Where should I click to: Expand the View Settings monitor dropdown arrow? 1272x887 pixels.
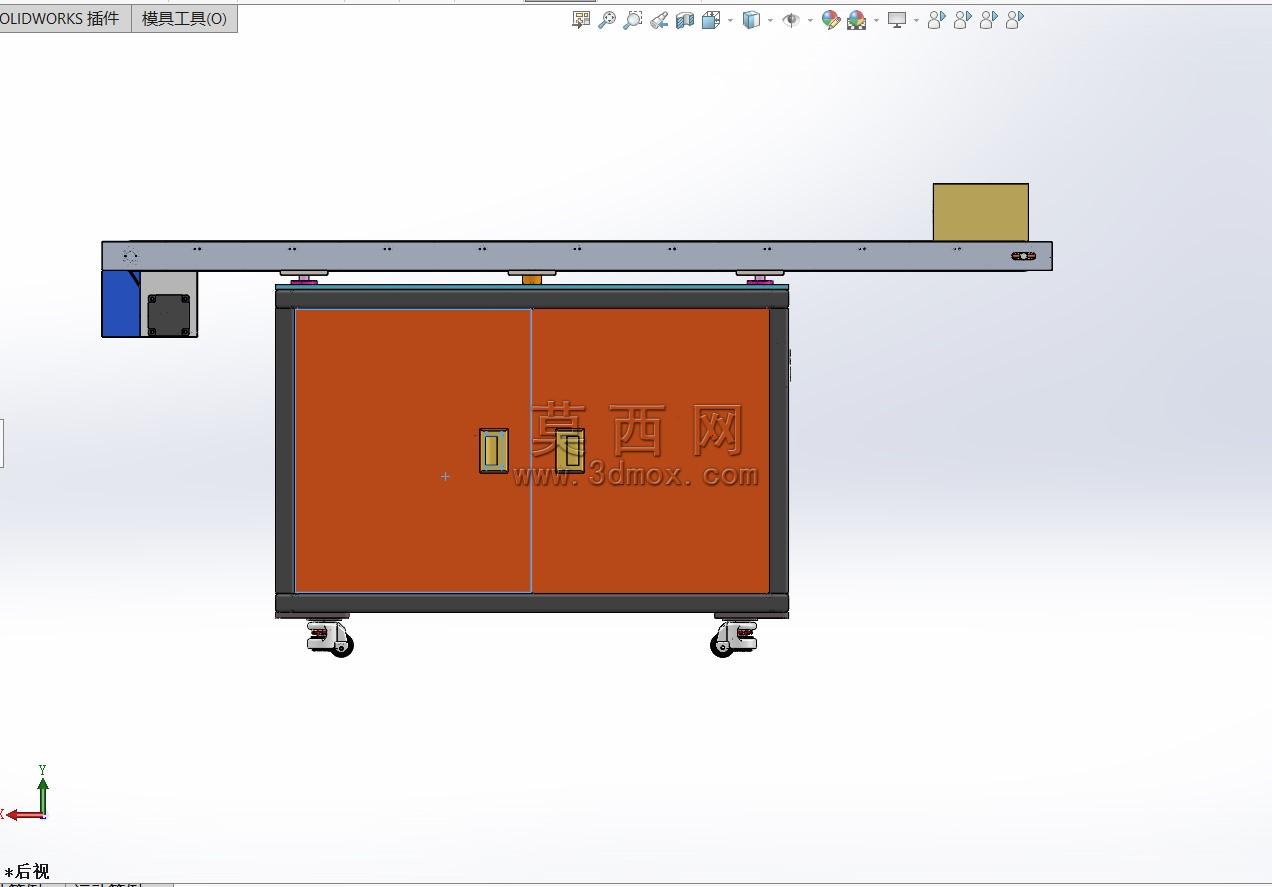pos(915,20)
